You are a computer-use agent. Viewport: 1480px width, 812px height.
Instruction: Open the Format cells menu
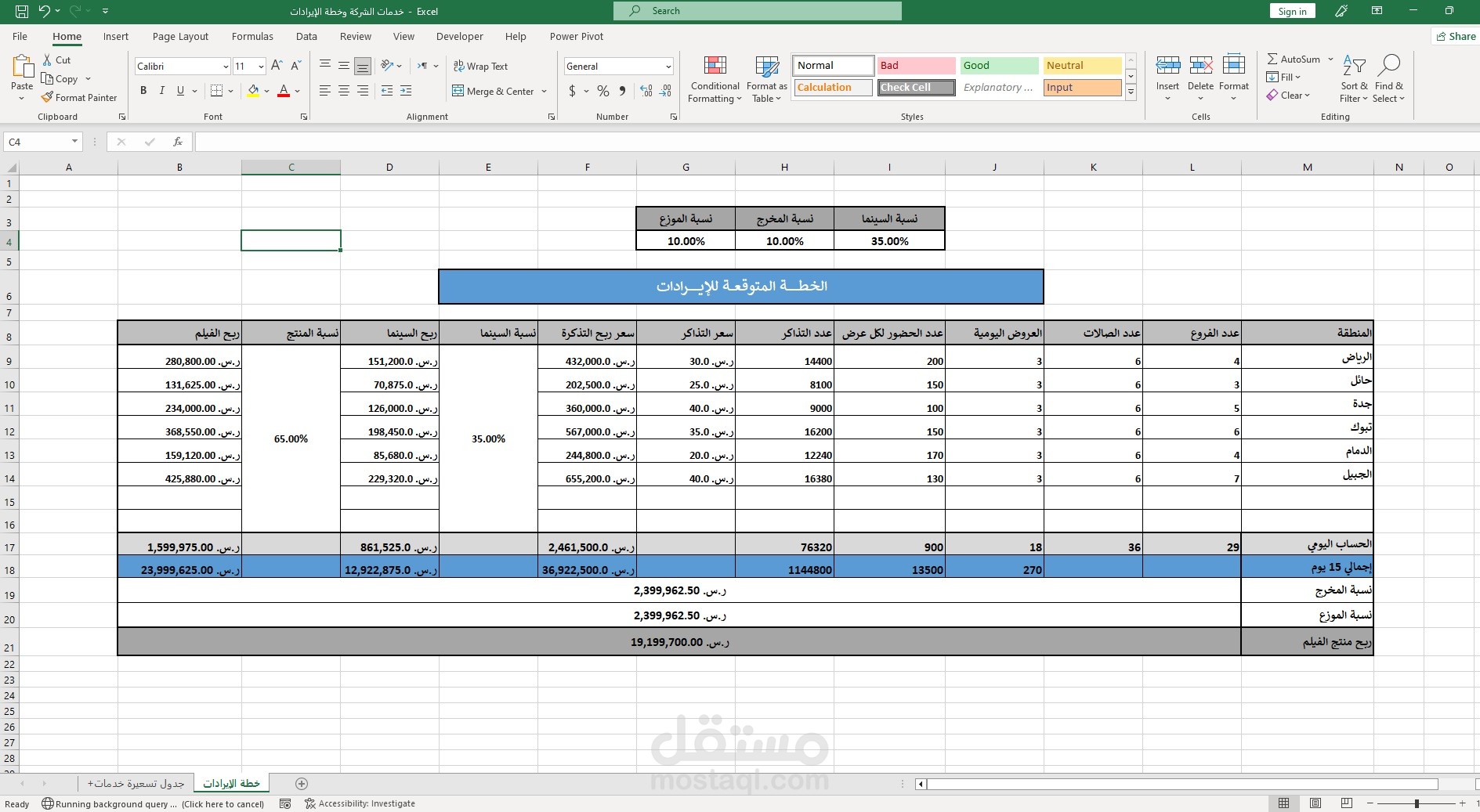click(1233, 78)
